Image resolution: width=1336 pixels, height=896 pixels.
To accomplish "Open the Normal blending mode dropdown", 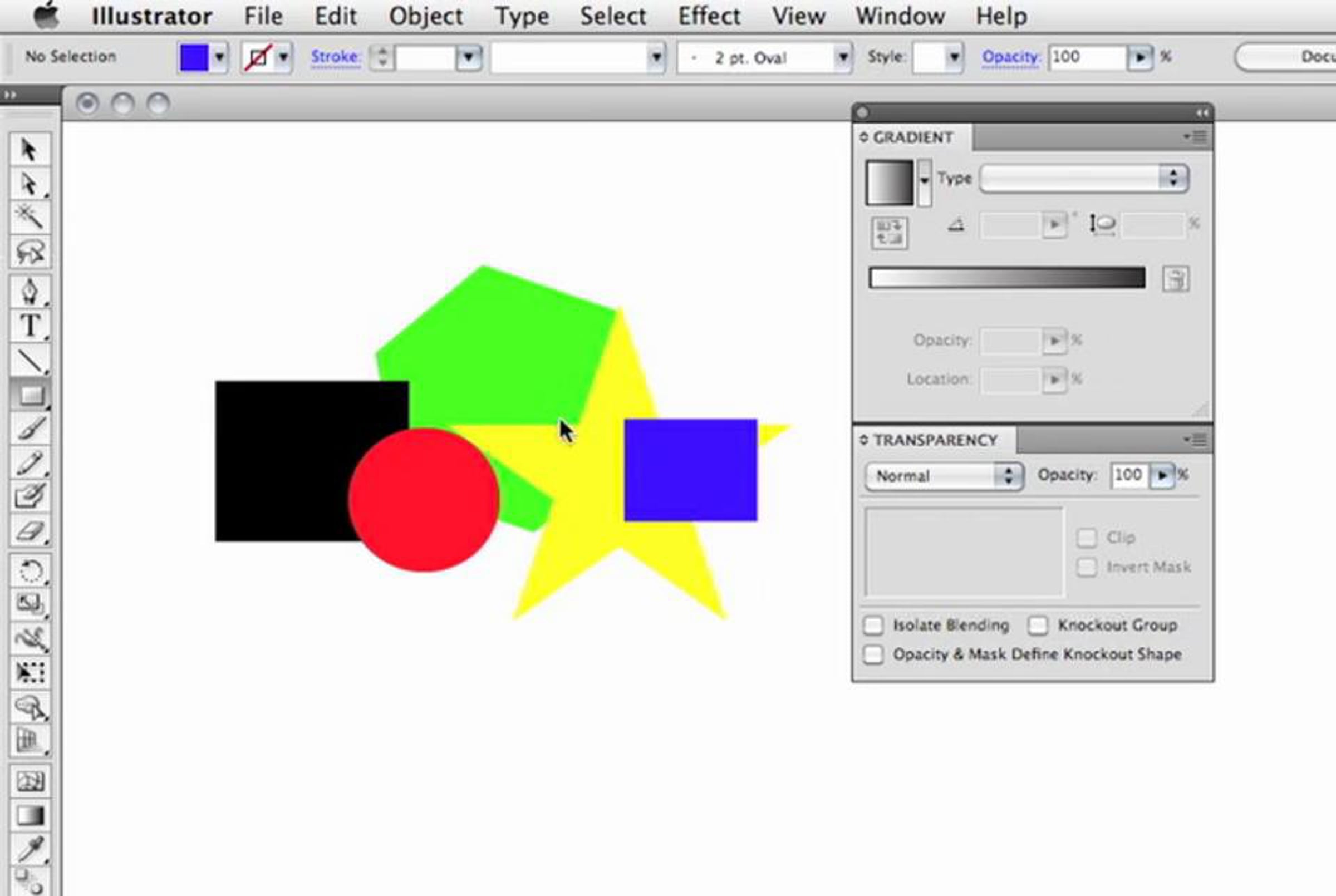I will pyautogui.click(x=944, y=476).
